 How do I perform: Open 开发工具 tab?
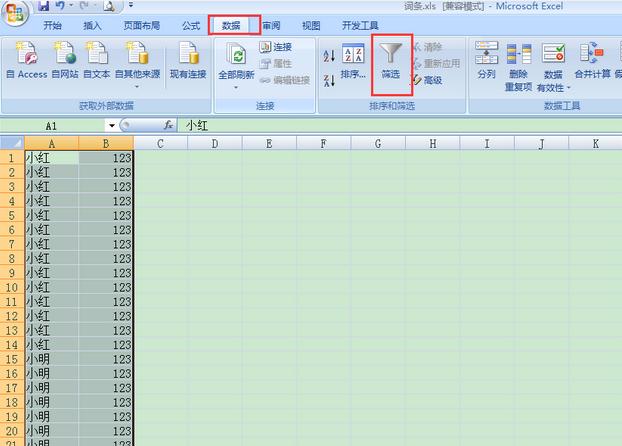click(x=360, y=26)
